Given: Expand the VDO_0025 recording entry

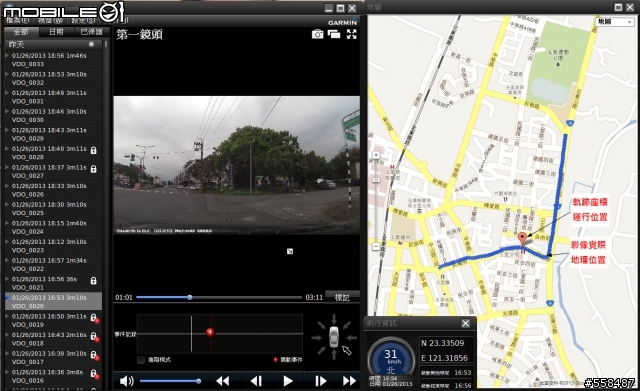Looking at the screenshot, I should point(7,204).
